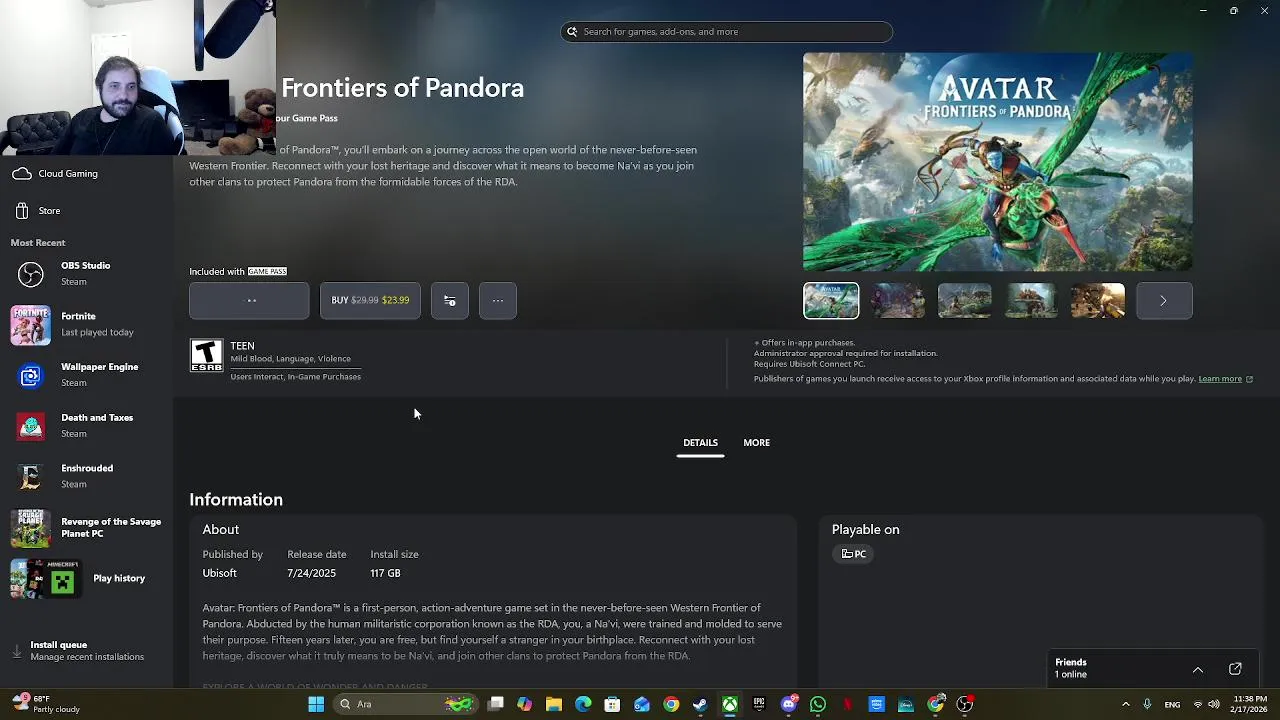Switch to the MORE tab

(757, 443)
